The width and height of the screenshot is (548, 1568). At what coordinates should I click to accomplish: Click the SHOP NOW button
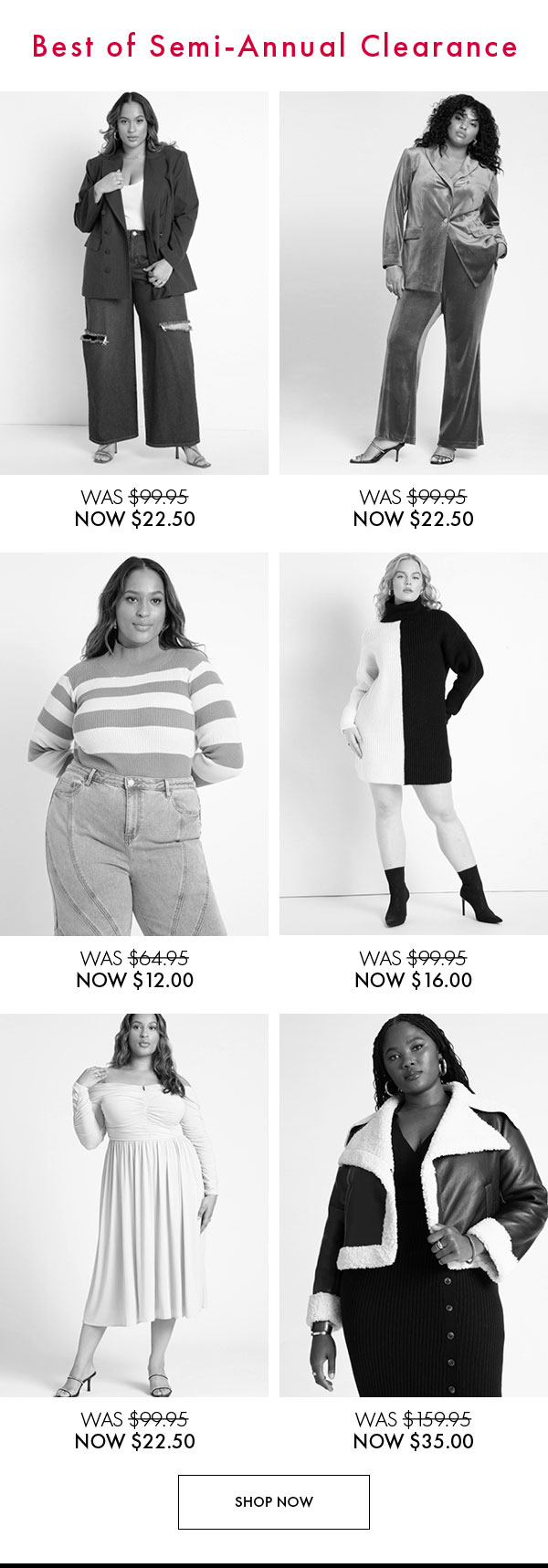click(x=274, y=1501)
